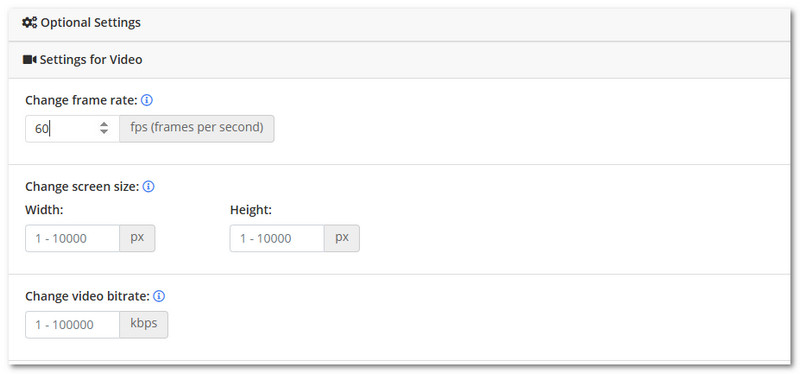Click the px unit next to Width
This screenshot has width=800, height=374.
click(137, 238)
